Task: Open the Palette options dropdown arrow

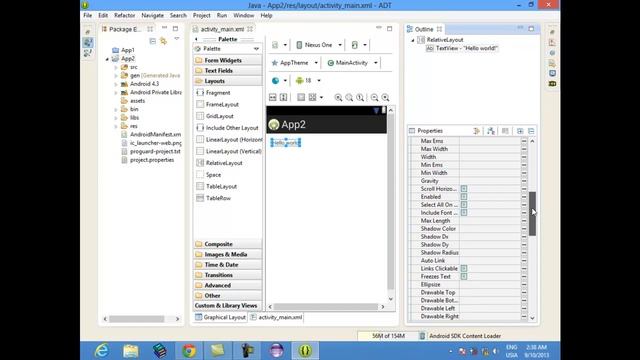Action: coord(256,49)
